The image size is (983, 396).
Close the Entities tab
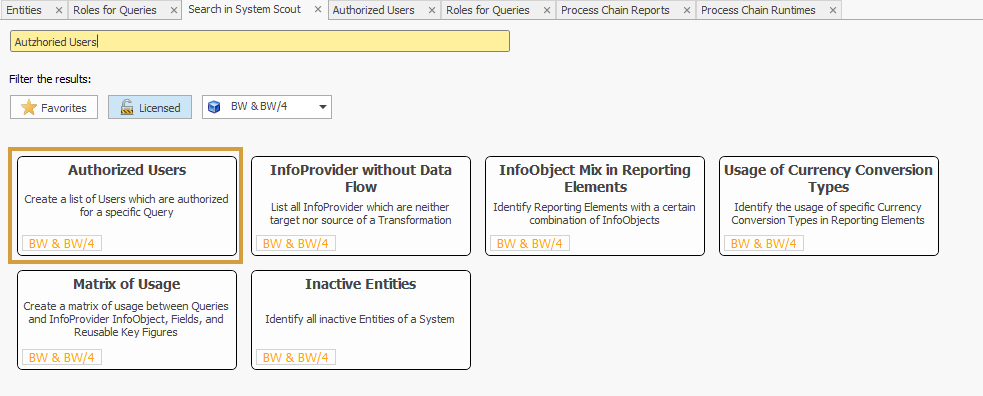[x=58, y=10]
